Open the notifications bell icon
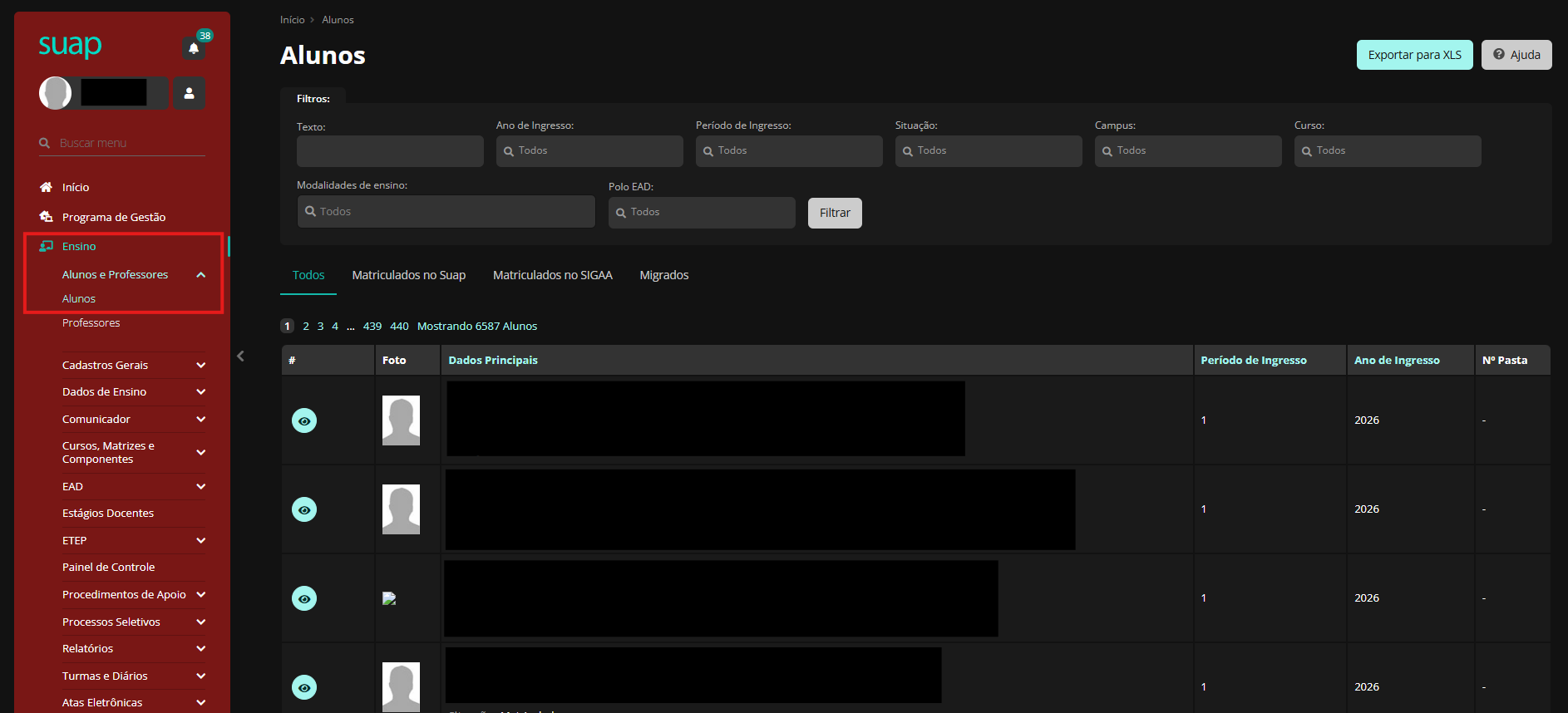The height and width of the screenshot is (713, 1568). (x=194, y=48)
